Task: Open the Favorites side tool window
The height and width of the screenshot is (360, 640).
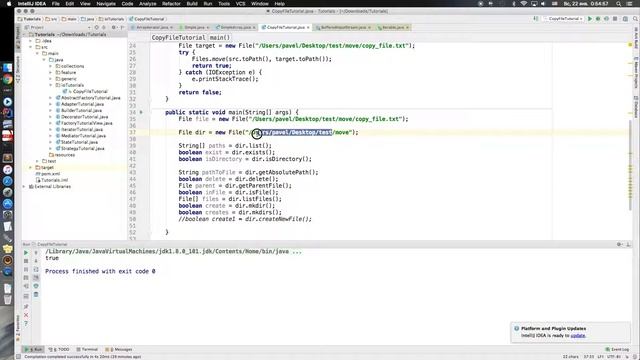Action: (x=18, y=328)
